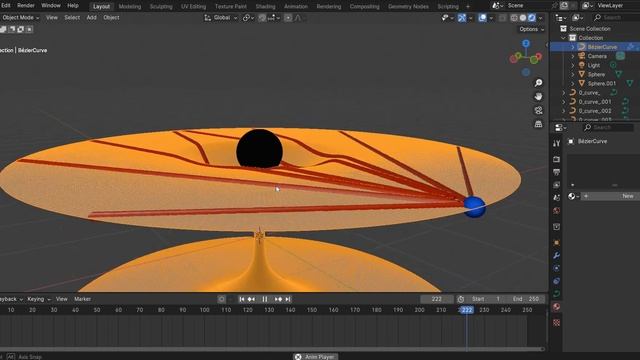Click the pan hand icon in viewport
Image resolution: width=640 pixels, height=360 pixels.
pos(538,96)
